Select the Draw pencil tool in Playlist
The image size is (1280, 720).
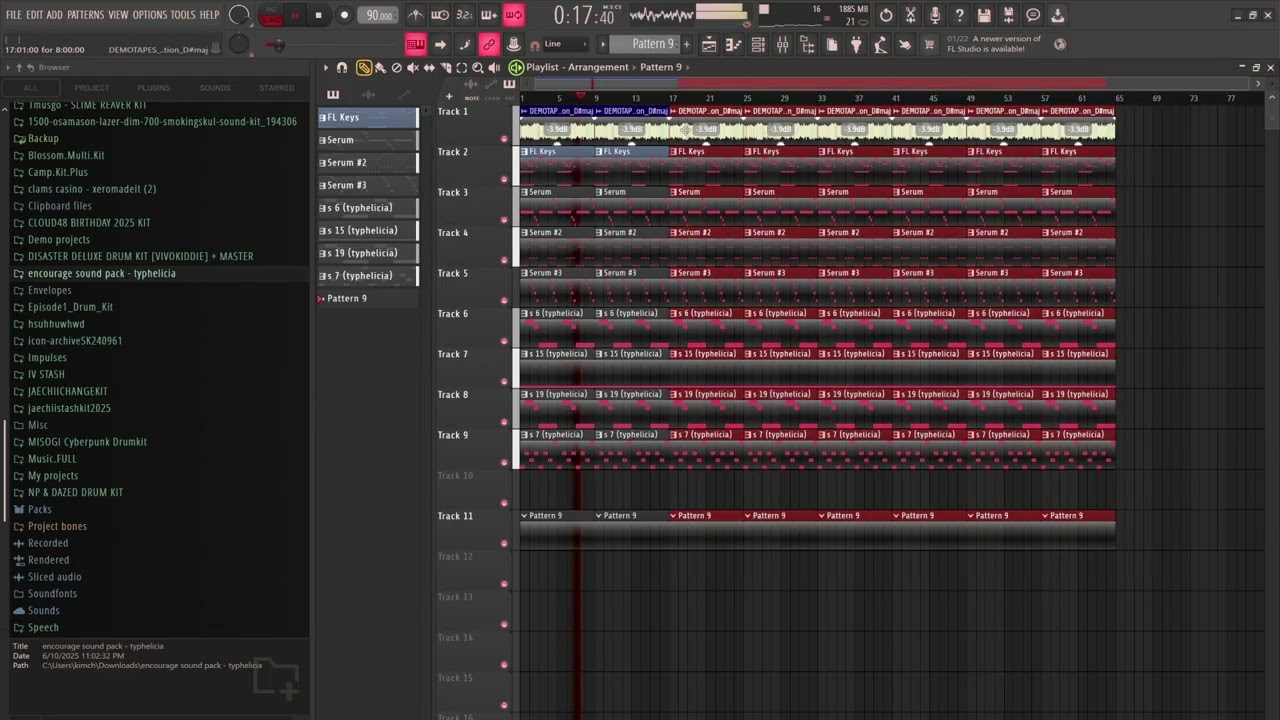(x=364, y=67)
